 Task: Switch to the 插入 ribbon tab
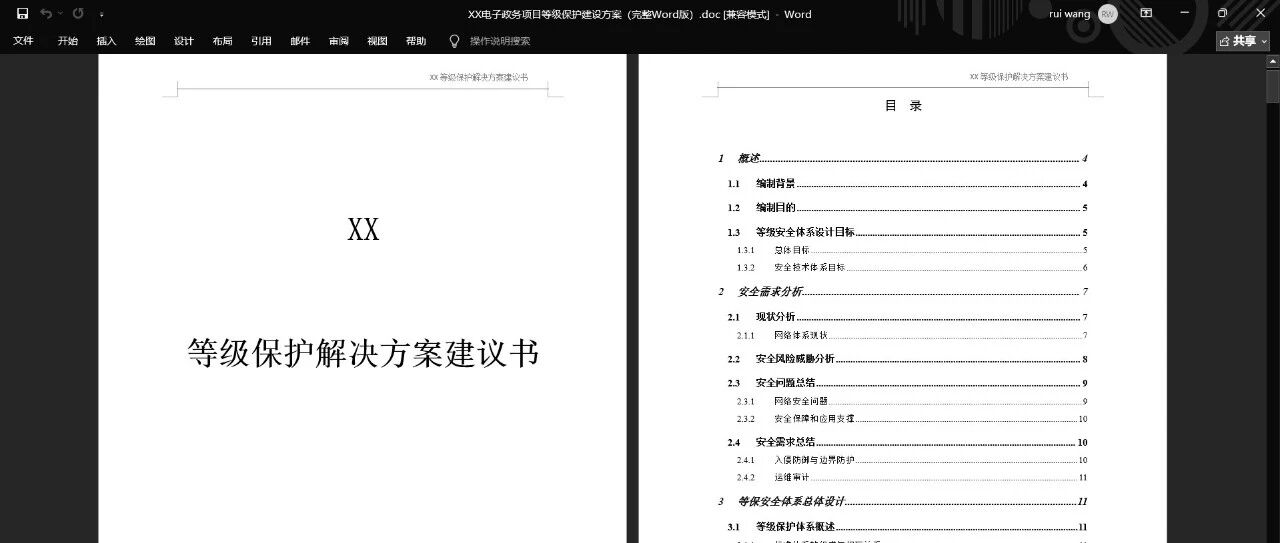coord(107,41)
